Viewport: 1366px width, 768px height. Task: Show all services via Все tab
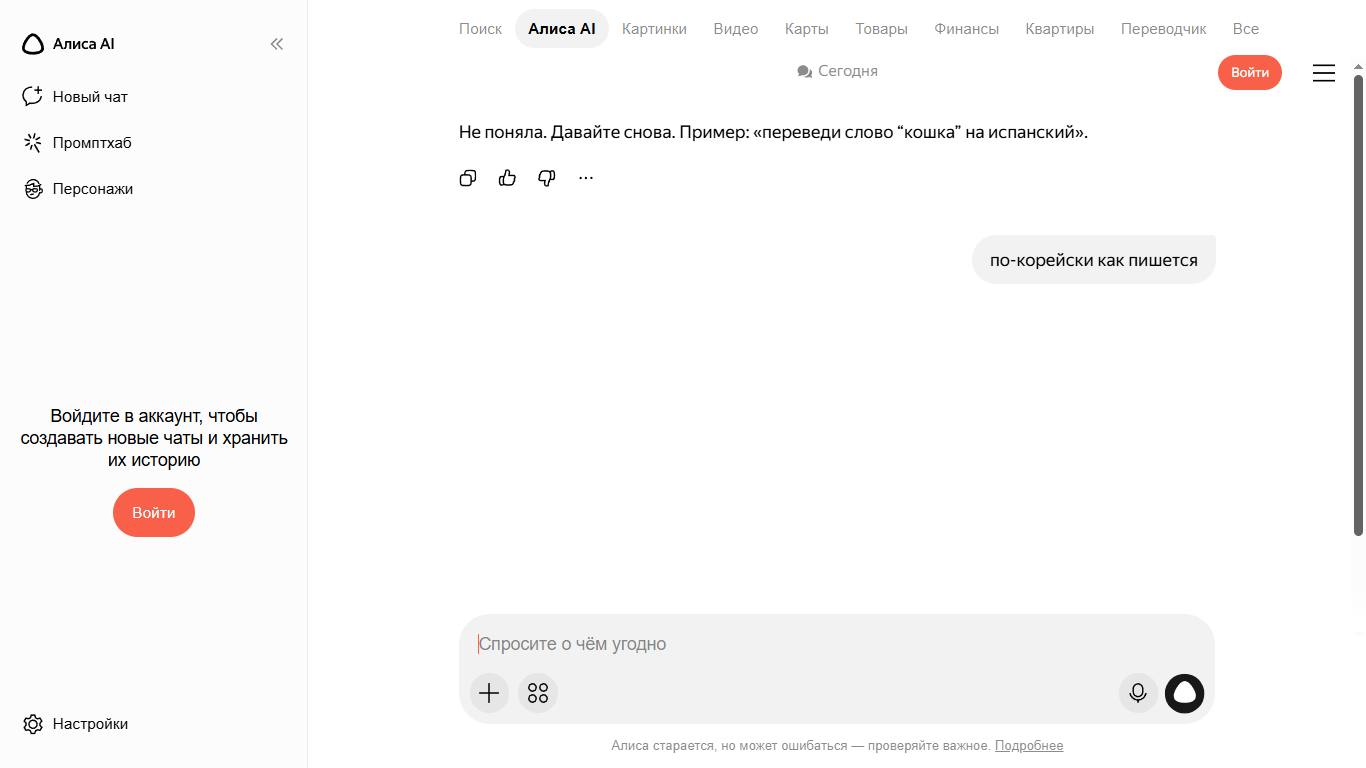(x=1246, y=29)
